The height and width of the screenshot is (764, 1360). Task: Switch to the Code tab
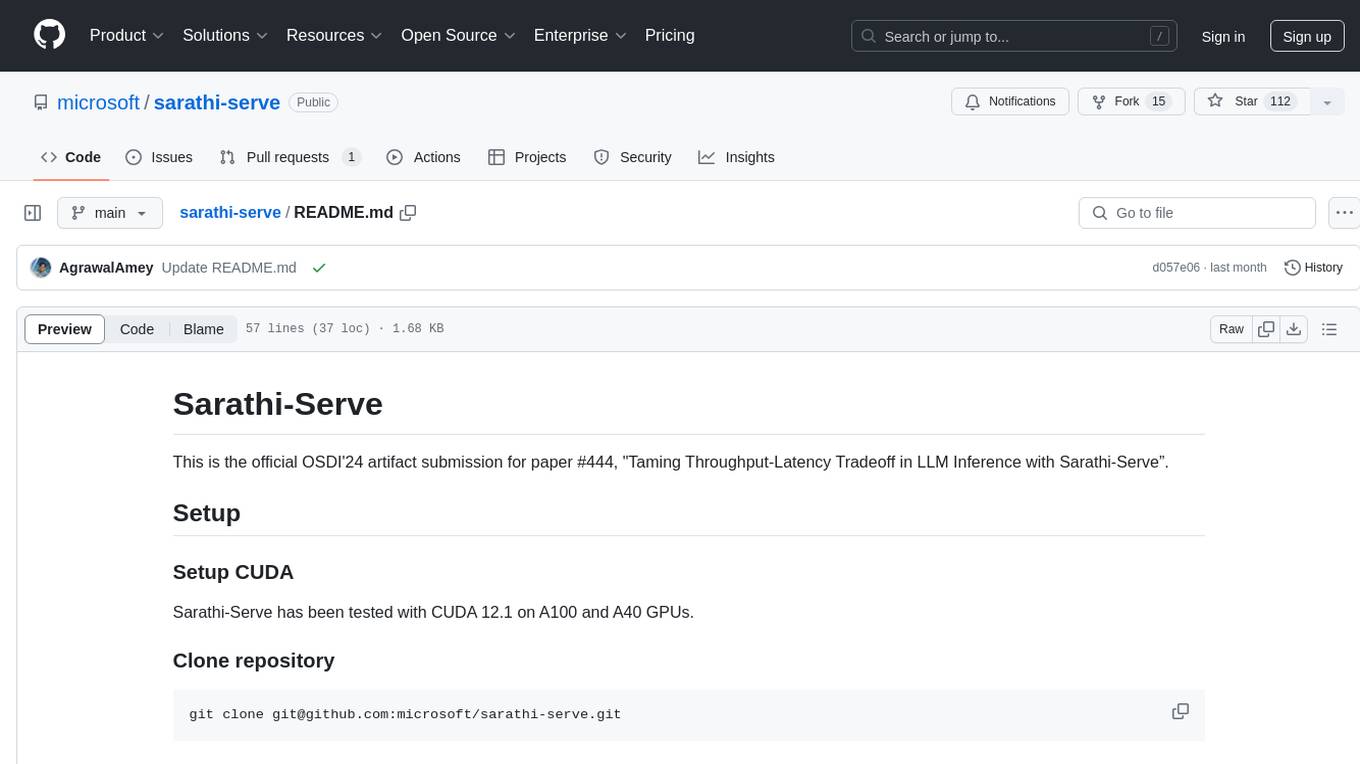point(71,157)
